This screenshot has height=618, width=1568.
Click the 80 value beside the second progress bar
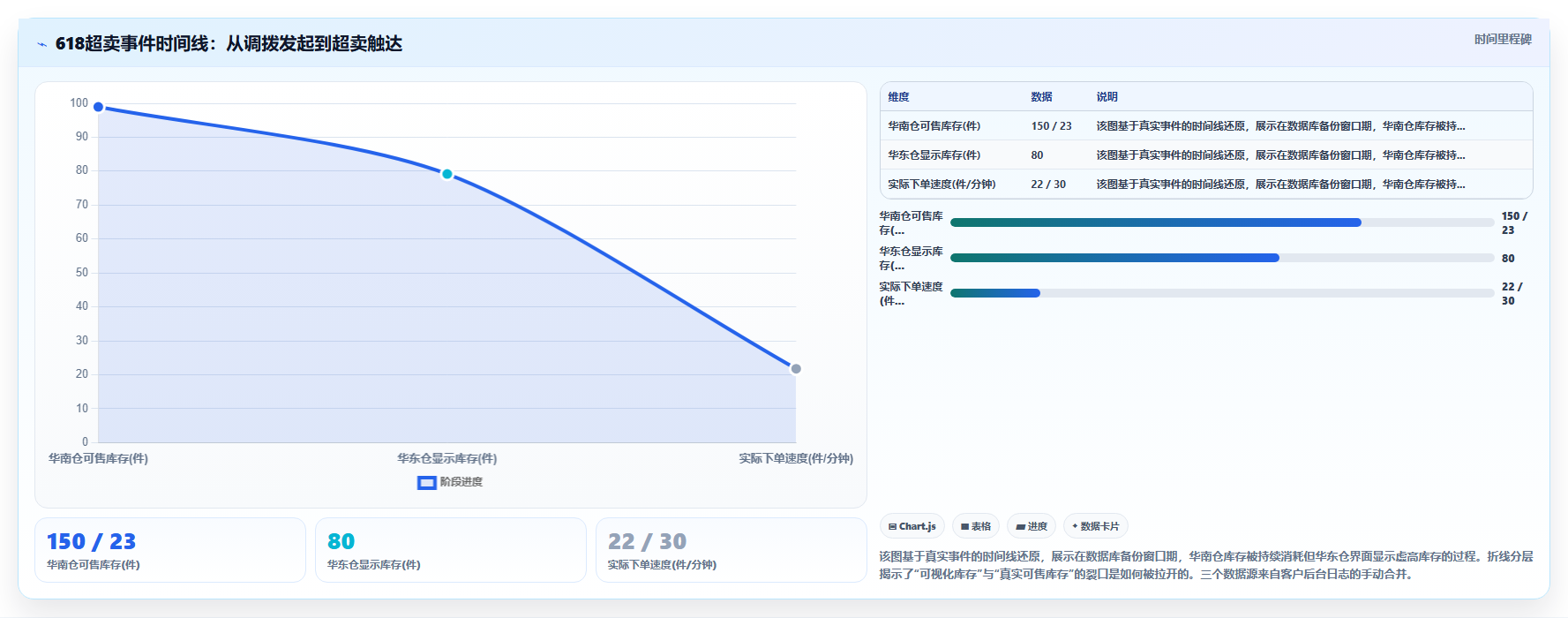click(1508, 259)
